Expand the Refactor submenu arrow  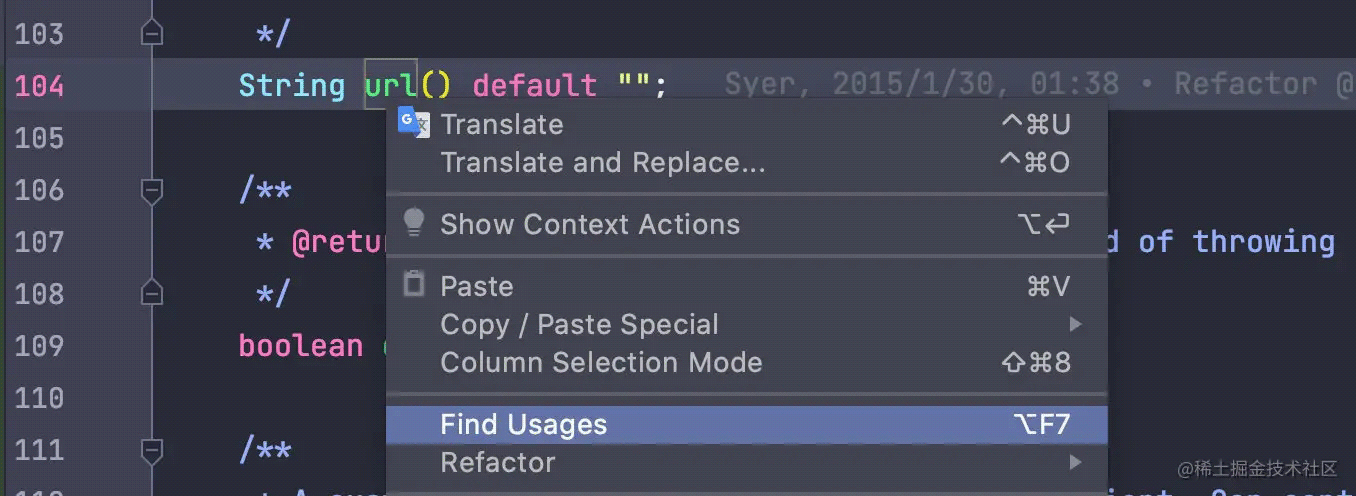(x=1075, y=462)
